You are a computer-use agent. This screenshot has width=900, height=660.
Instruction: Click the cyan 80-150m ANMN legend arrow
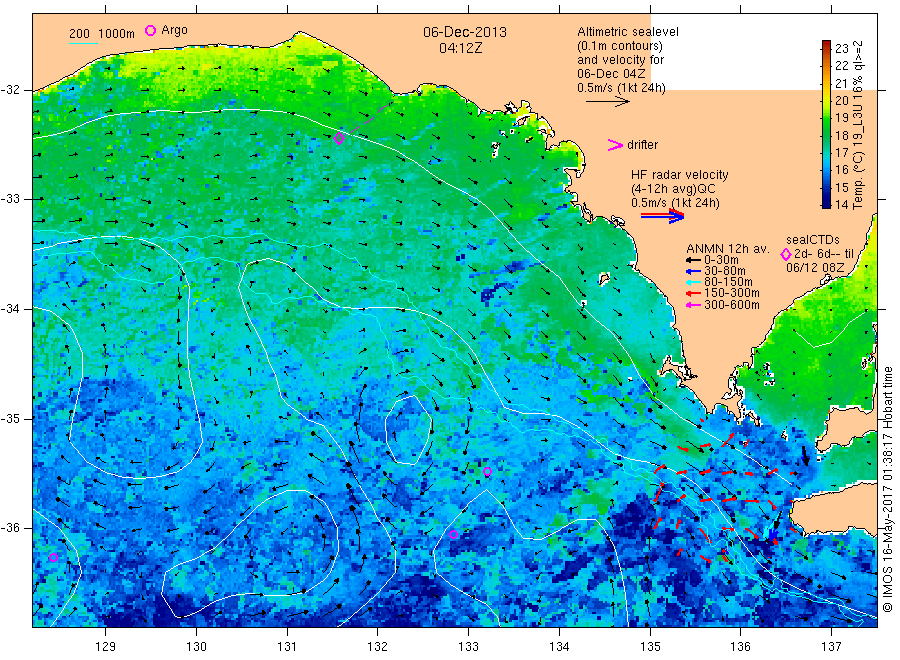[x=694, y=282]
